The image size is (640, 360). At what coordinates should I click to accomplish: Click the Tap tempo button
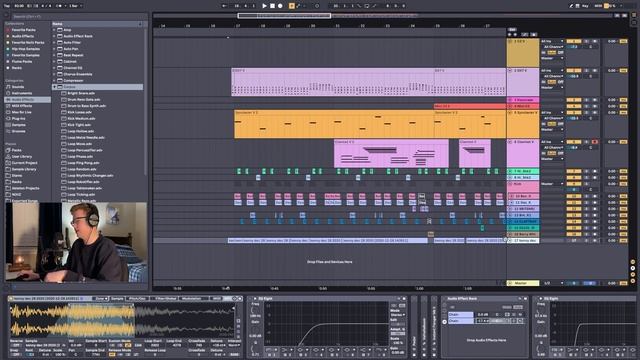7,6
